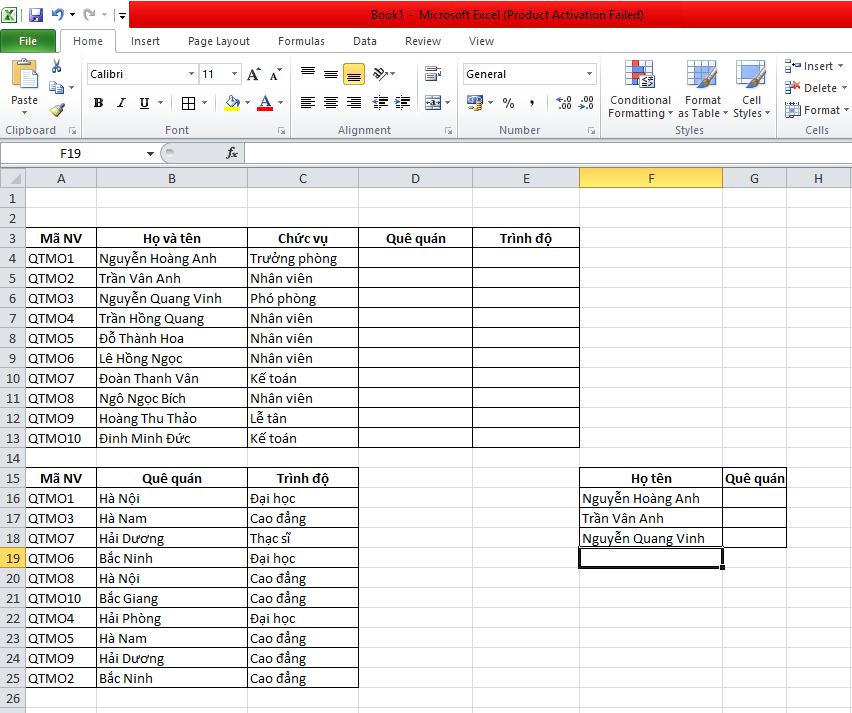Increase font size with the large A icon
This screenshot has width=852, height=713.
254,74
